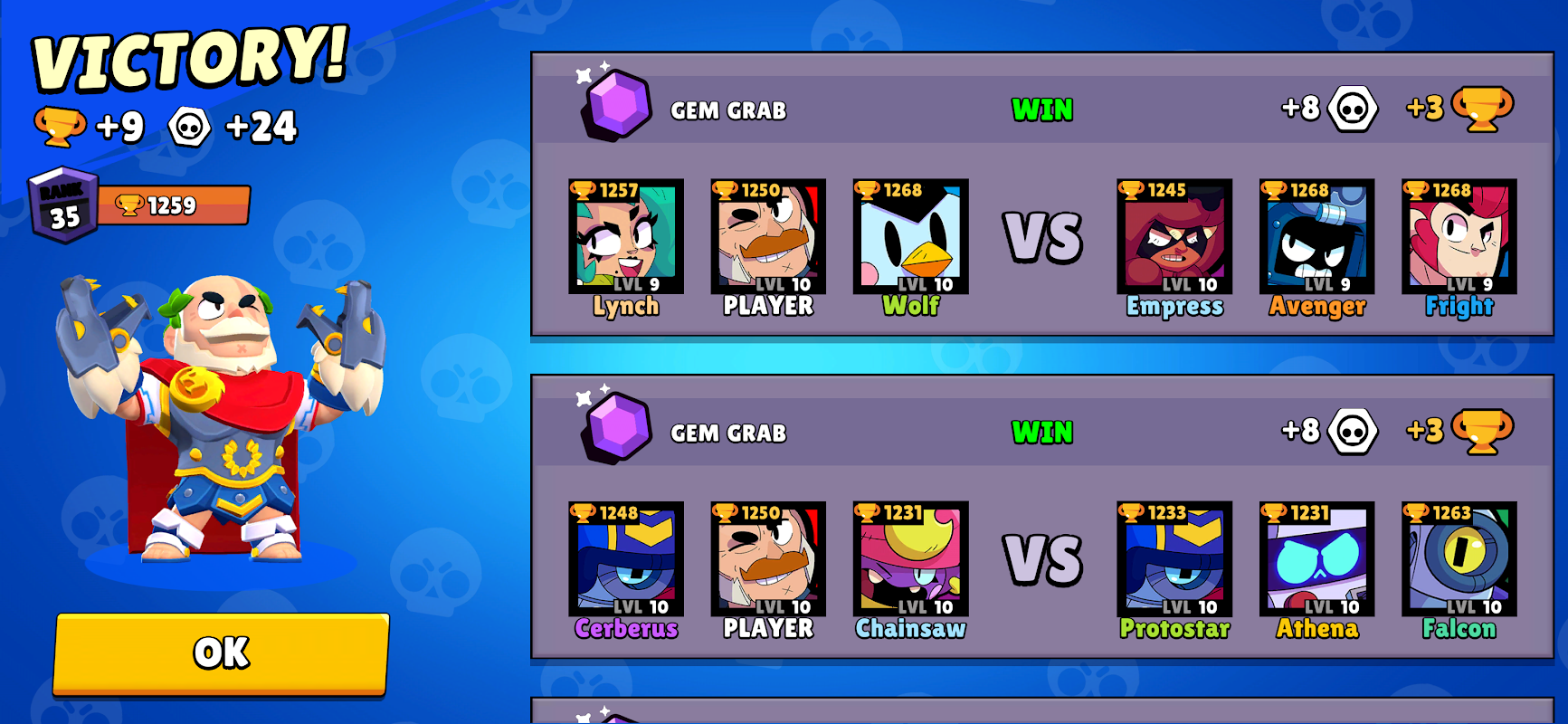Tap Avenger's brawler portrait

point(1316,236)
